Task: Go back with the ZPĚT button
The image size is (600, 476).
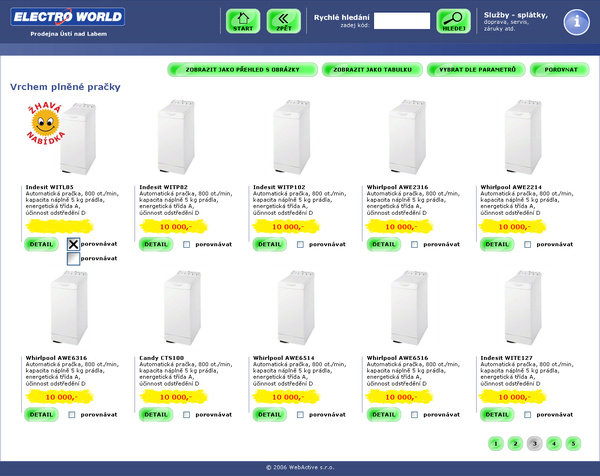Action: coord(284,21)
